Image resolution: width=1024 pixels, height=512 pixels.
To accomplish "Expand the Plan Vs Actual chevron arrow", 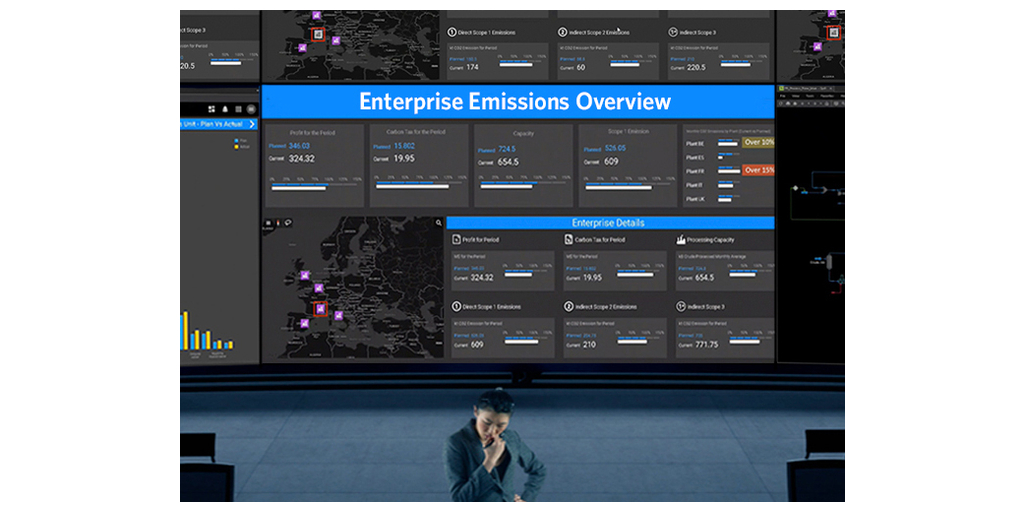I will [x=252, y=125].
